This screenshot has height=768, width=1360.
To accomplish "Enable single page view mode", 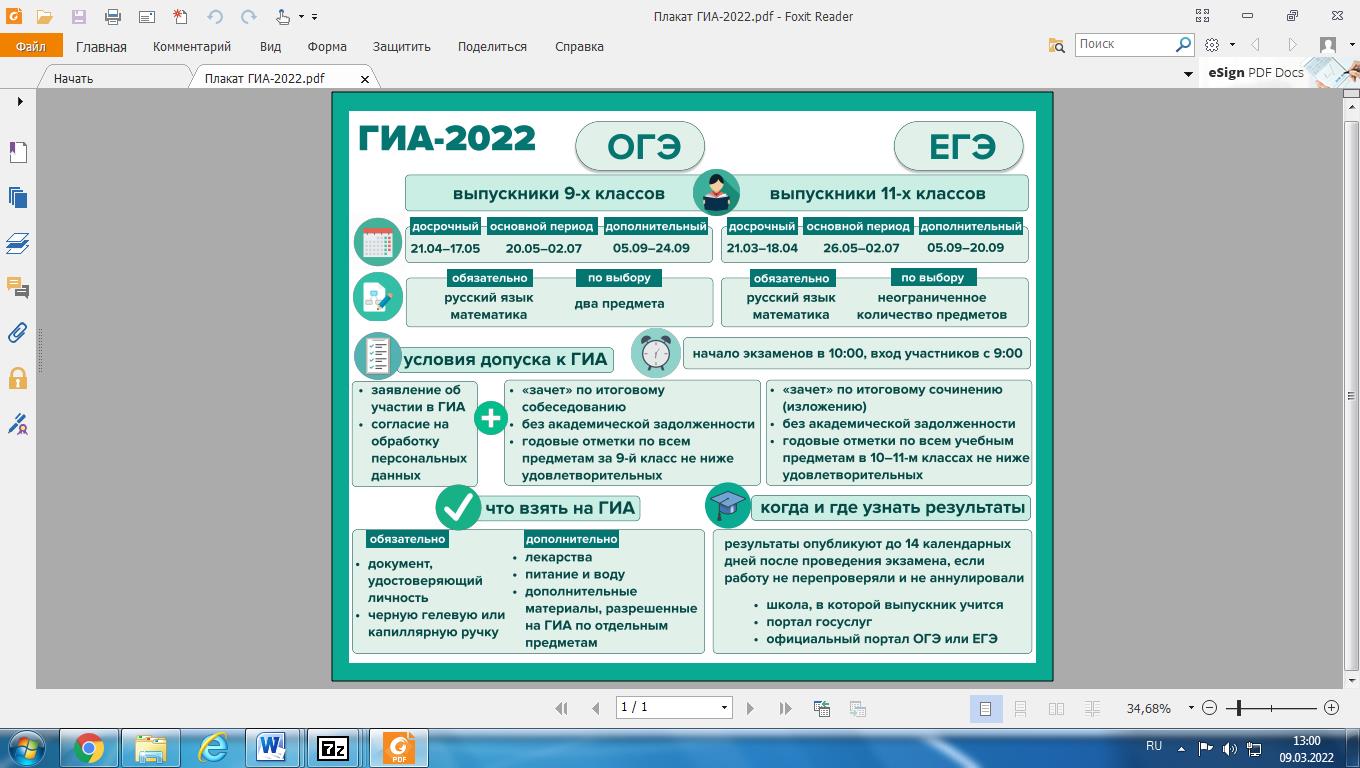I will pos(985,708).
